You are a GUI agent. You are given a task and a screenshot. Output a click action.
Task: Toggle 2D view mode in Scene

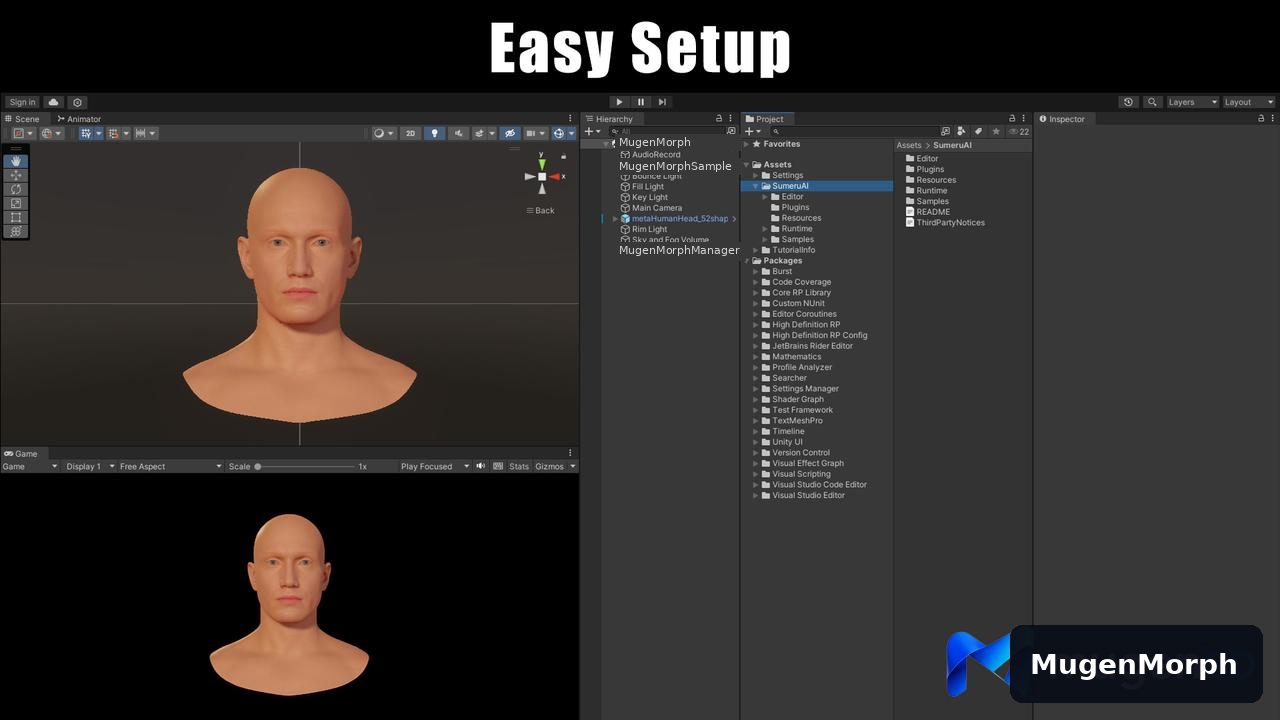coord(410,133)
